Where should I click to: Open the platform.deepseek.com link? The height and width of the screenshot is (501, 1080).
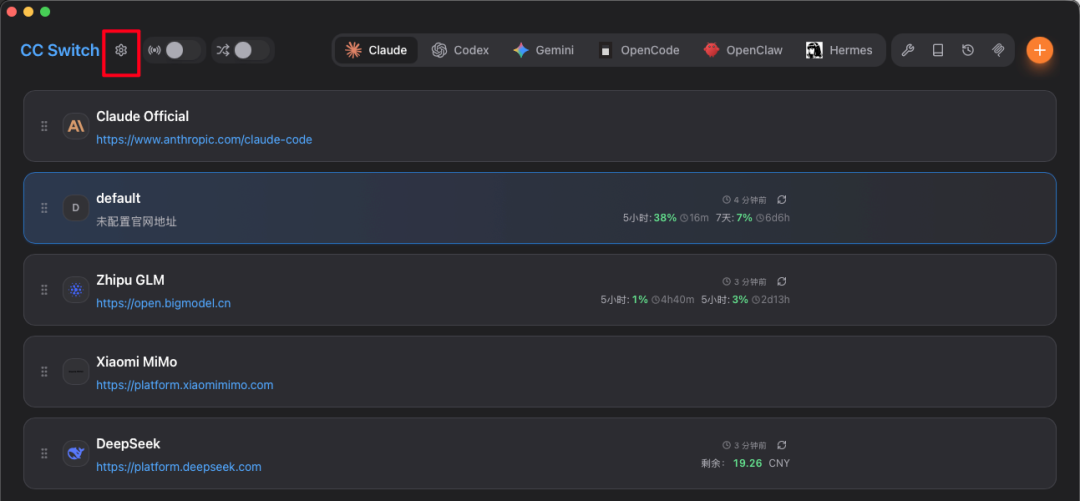[x=178, y=467]
